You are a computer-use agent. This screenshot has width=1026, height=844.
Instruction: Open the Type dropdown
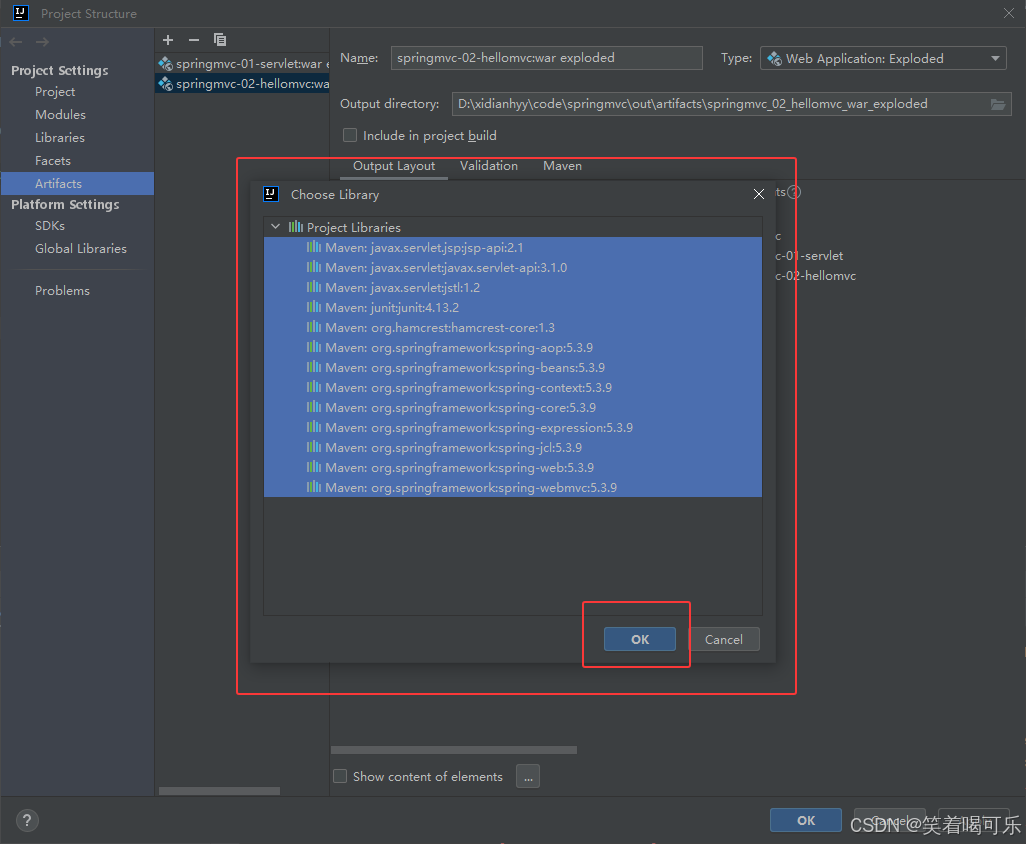[883, 58]
